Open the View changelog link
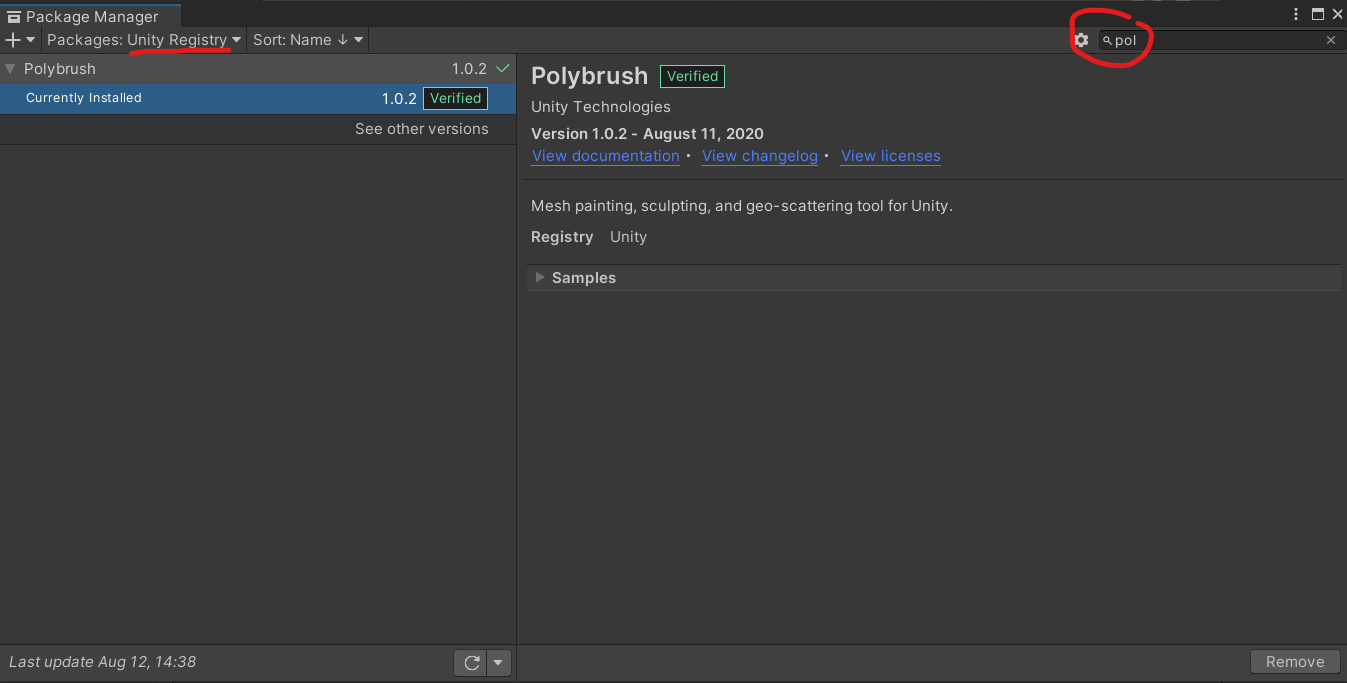The image size is (1347, 683). click(759, 156)
